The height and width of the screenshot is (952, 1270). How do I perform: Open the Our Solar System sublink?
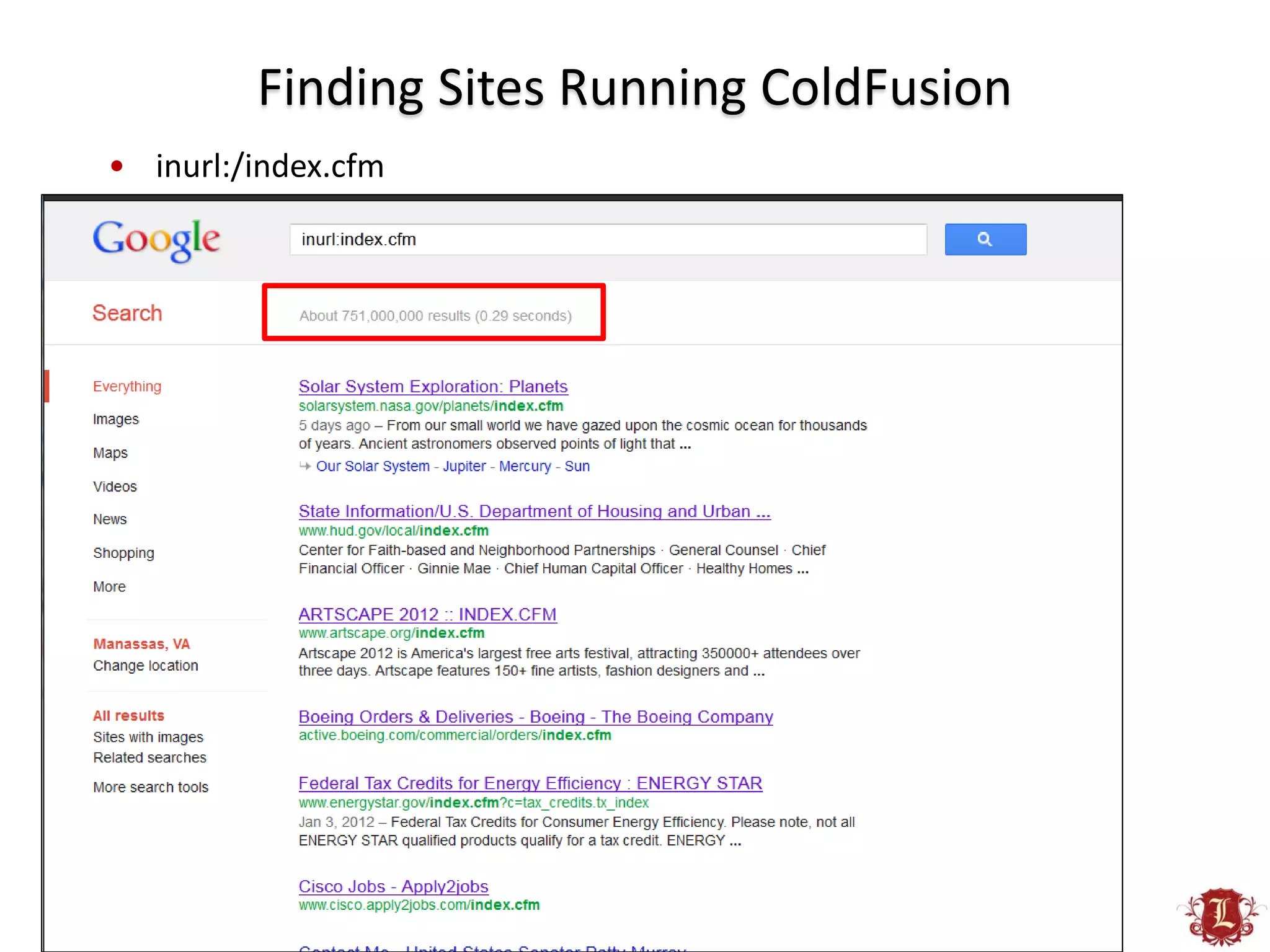tap(373, 466)
